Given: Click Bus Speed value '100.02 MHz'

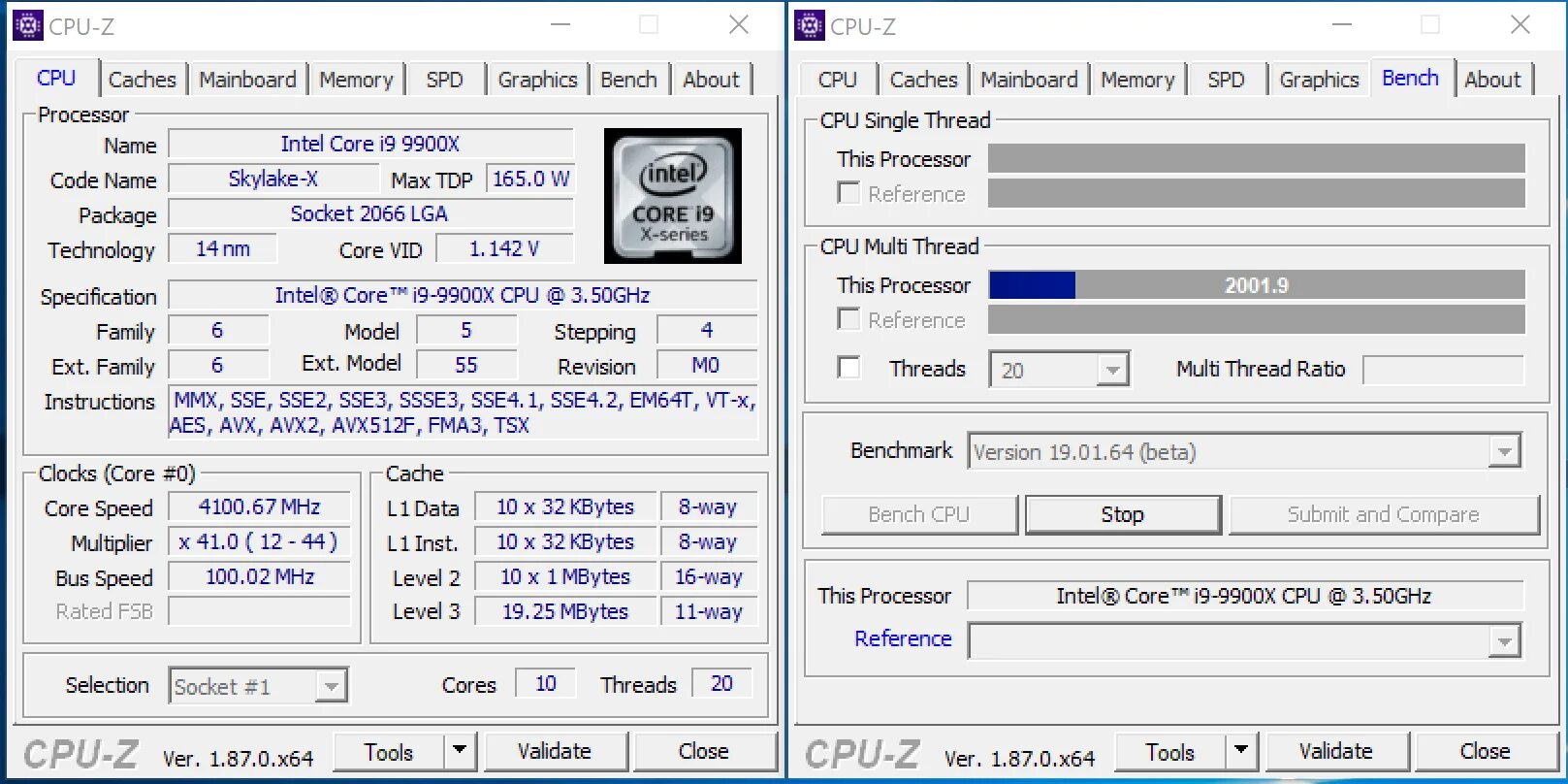Looking at the screenshot, I should pyautogui.click(x=260, y=576).
